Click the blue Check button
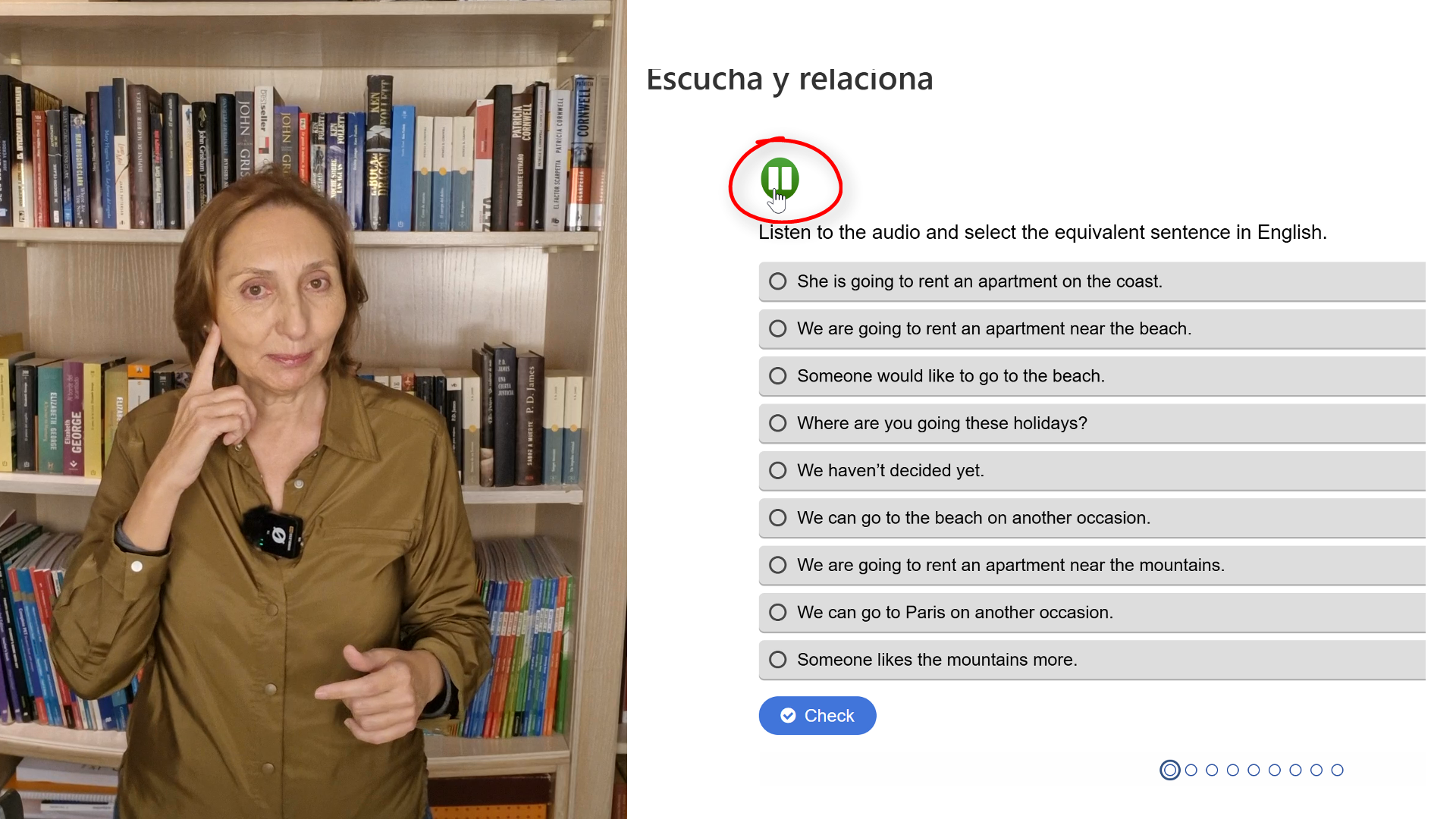Screen dimensions: 1456x819 click(817, 715)
